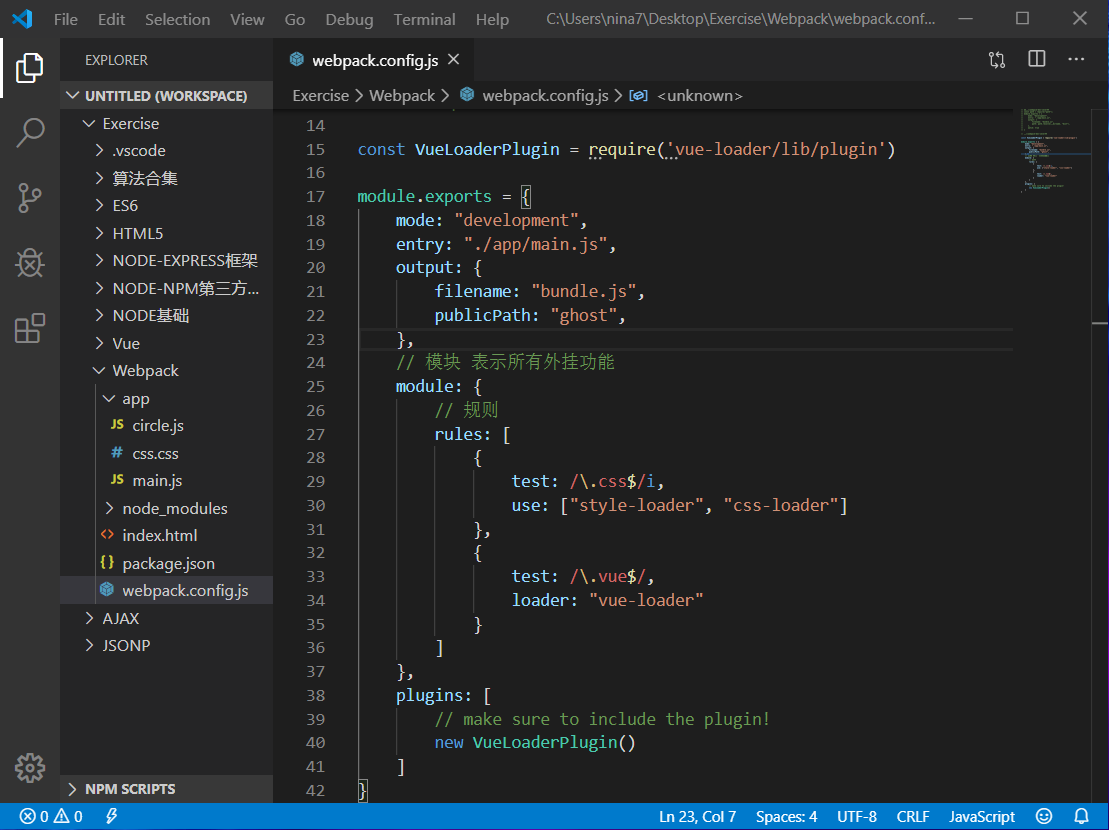Select the webpack.config.js editor tab
The image size is (1109, 830).
374,60
